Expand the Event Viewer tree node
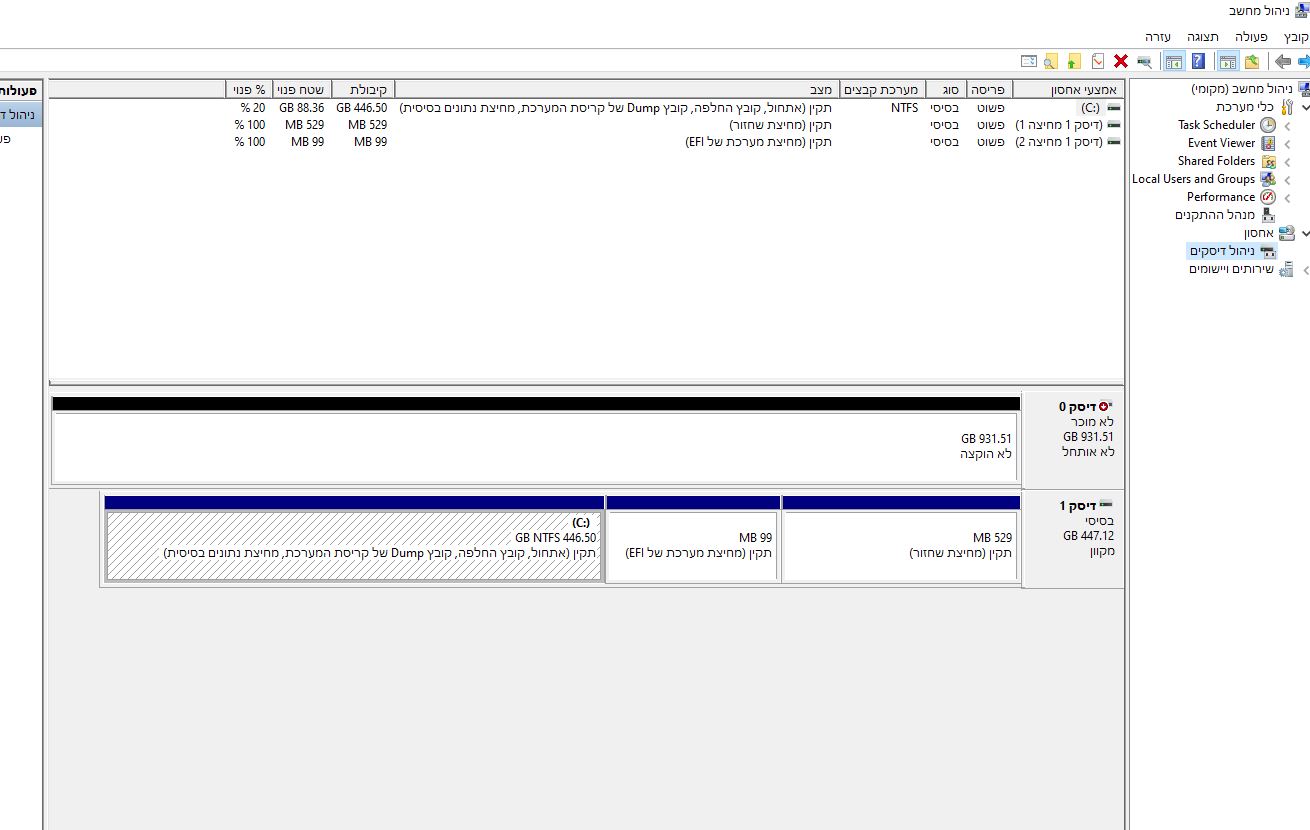Screen dimensions: 1310x830 click(1287, 143)
